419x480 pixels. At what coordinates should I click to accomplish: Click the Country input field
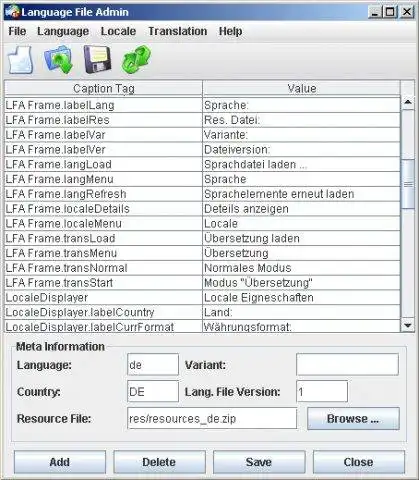click(x=153, y=391)
